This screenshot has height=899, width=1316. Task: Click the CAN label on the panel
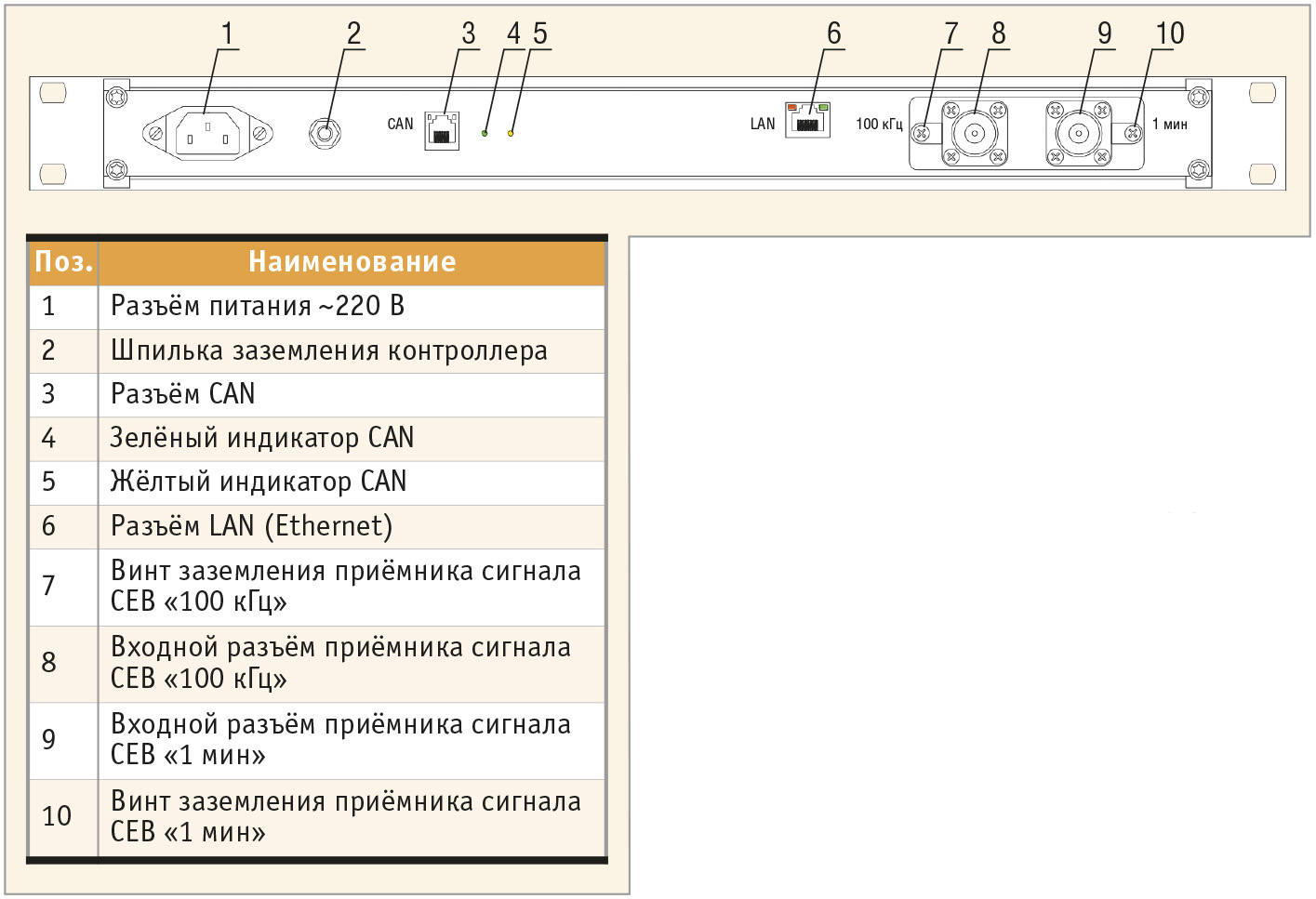pos(400,124)
